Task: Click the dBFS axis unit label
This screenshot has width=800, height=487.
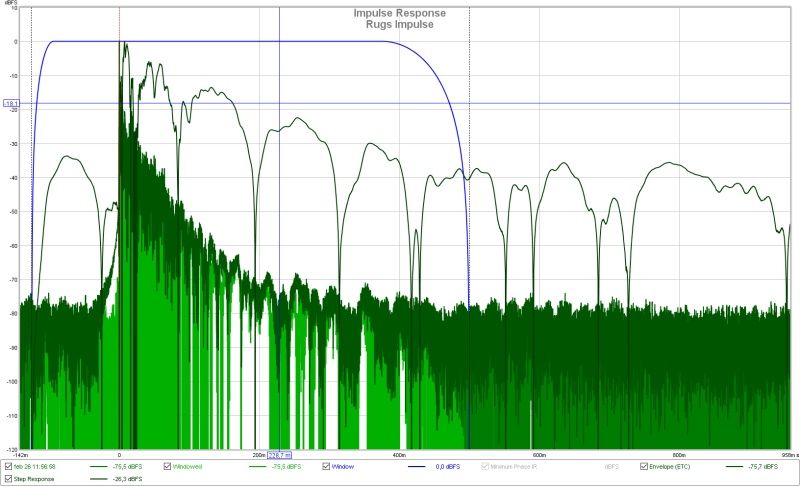Action: 14,4
